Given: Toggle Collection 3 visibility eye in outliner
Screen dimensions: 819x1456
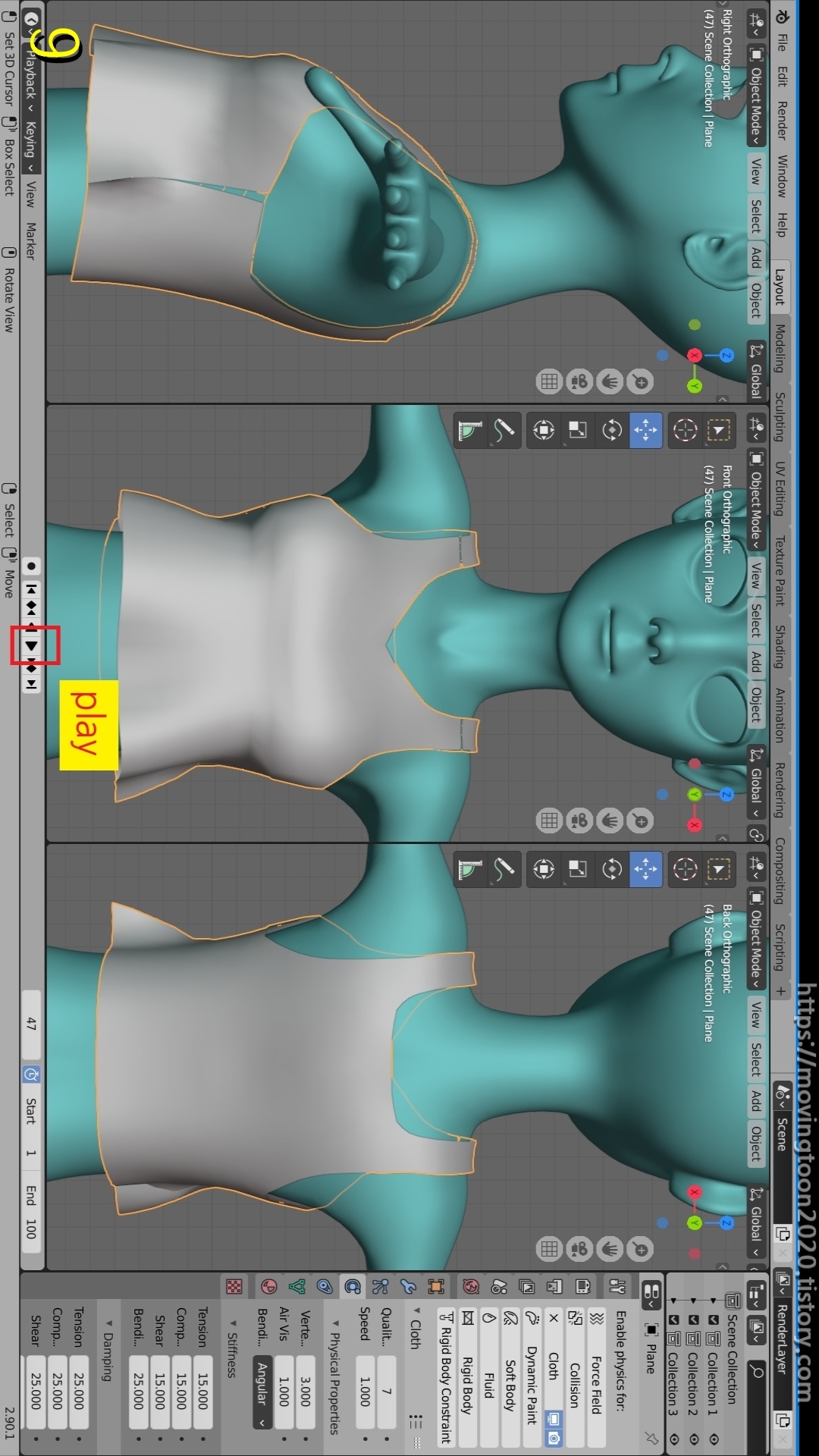Looking at the screenshot, I should [x=673, y=1439].
